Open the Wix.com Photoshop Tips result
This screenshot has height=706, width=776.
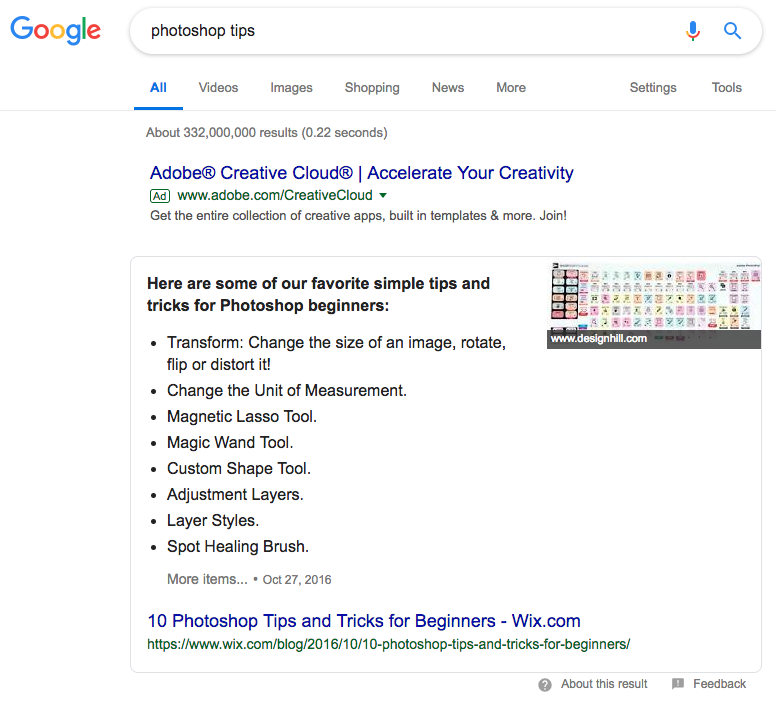[x=364, y=621]
